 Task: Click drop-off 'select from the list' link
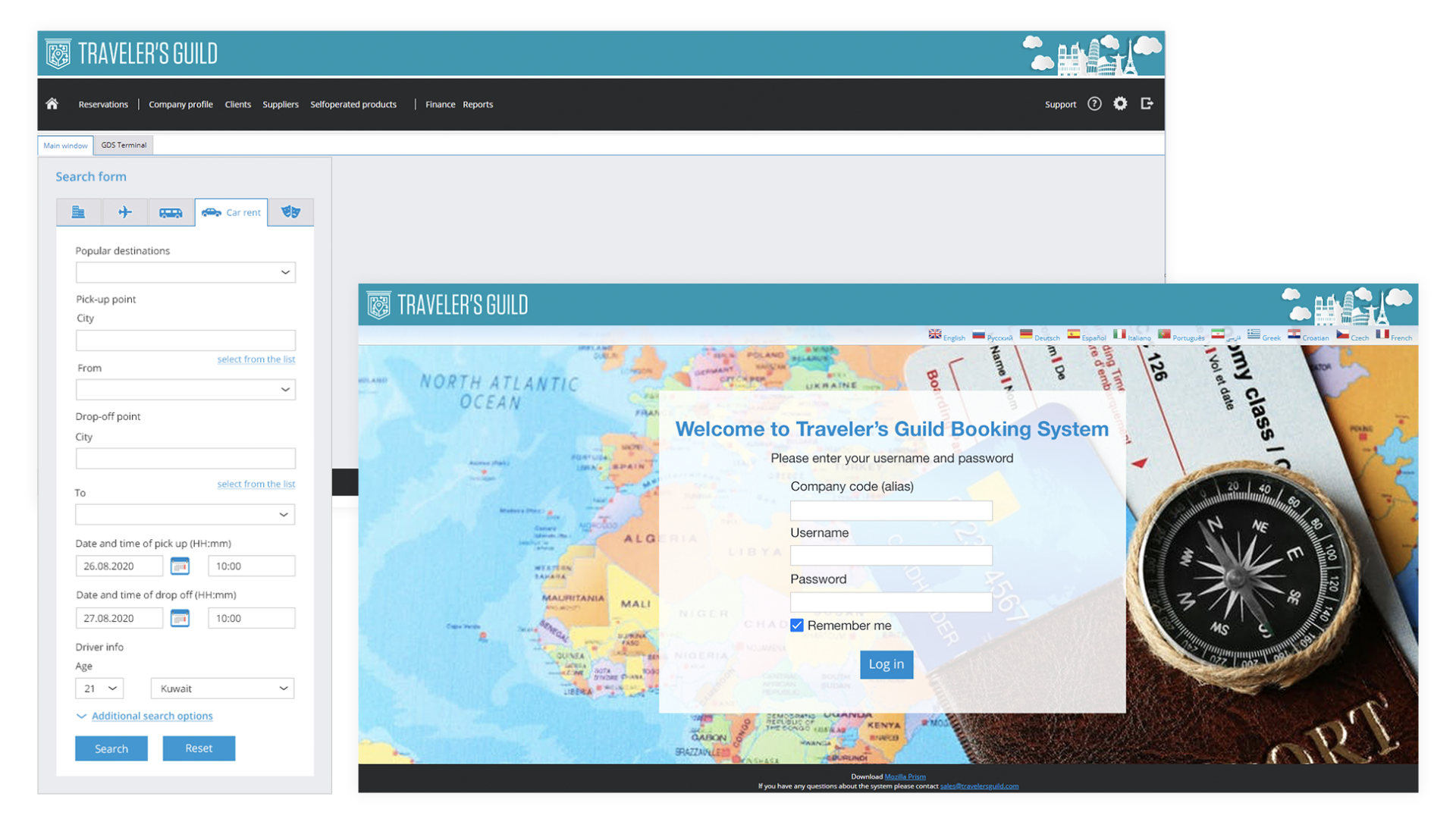pyautogui.click(x=256, y=484)
